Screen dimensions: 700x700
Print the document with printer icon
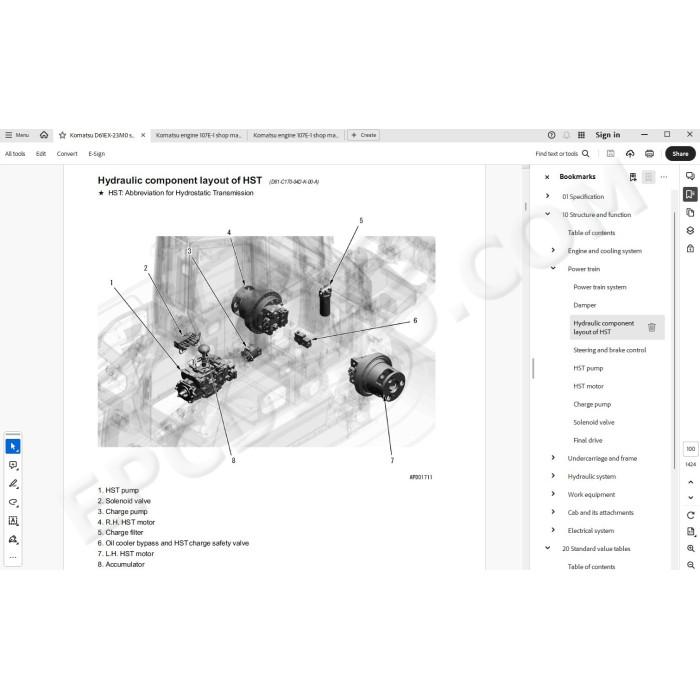point(650,154)
